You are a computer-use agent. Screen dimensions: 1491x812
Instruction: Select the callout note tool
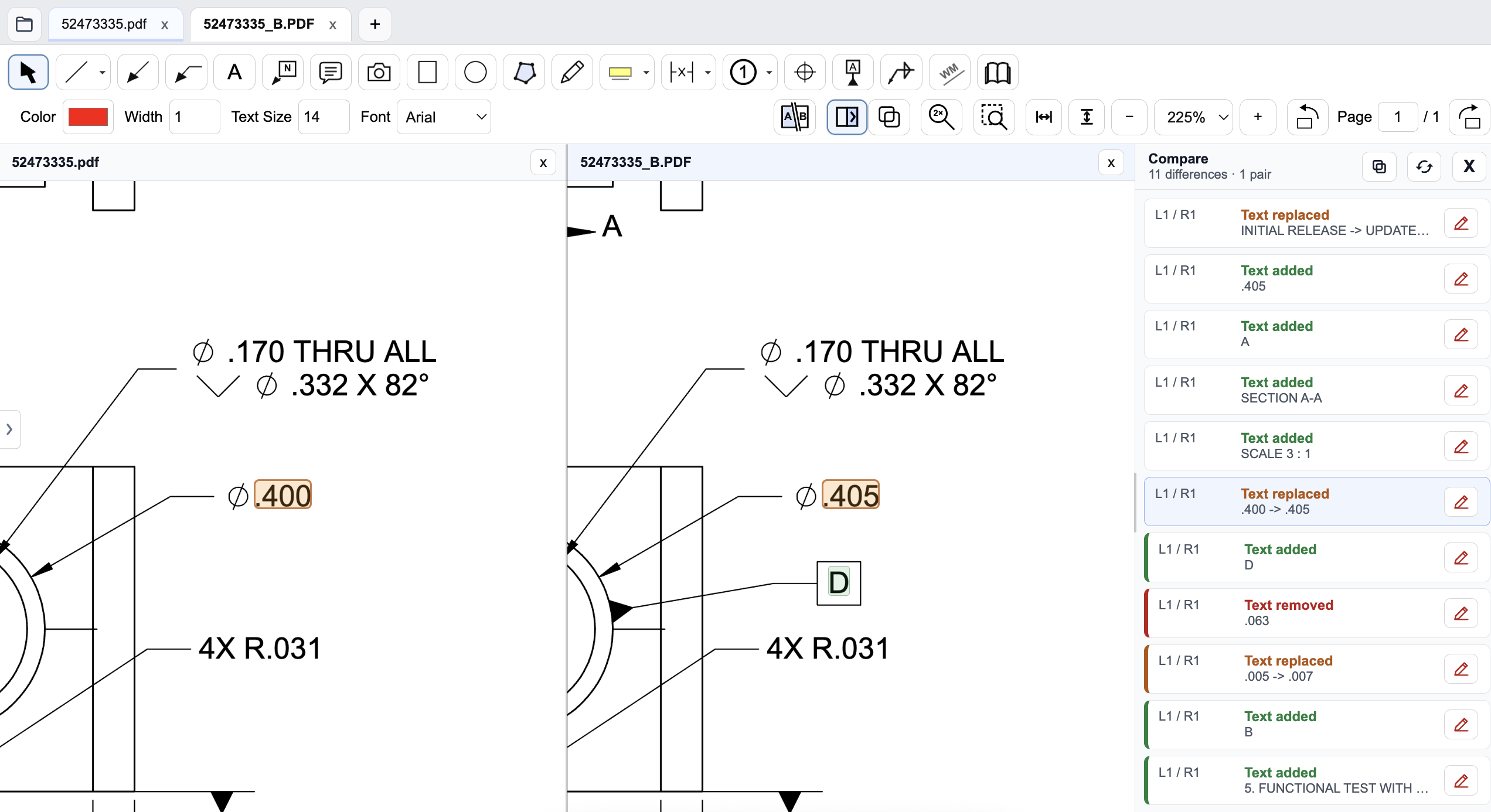click(283, 73)
